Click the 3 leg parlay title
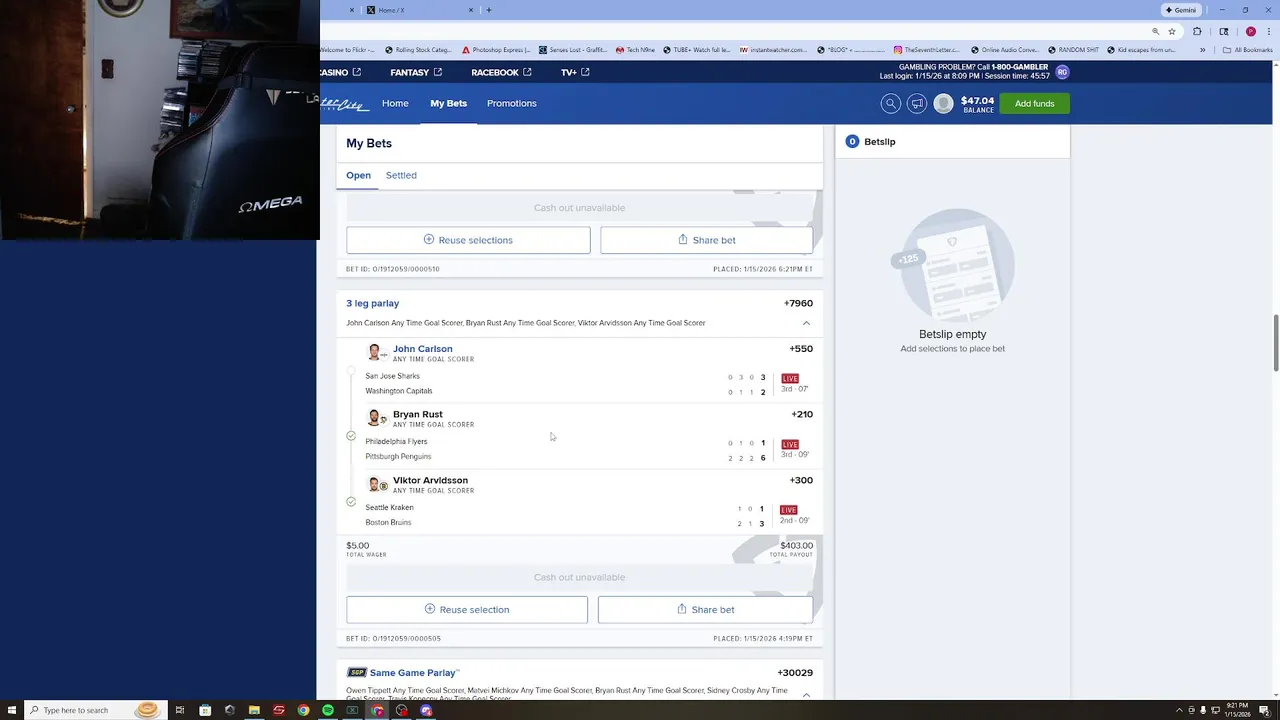1280x720 pixels. pos(372,303)
